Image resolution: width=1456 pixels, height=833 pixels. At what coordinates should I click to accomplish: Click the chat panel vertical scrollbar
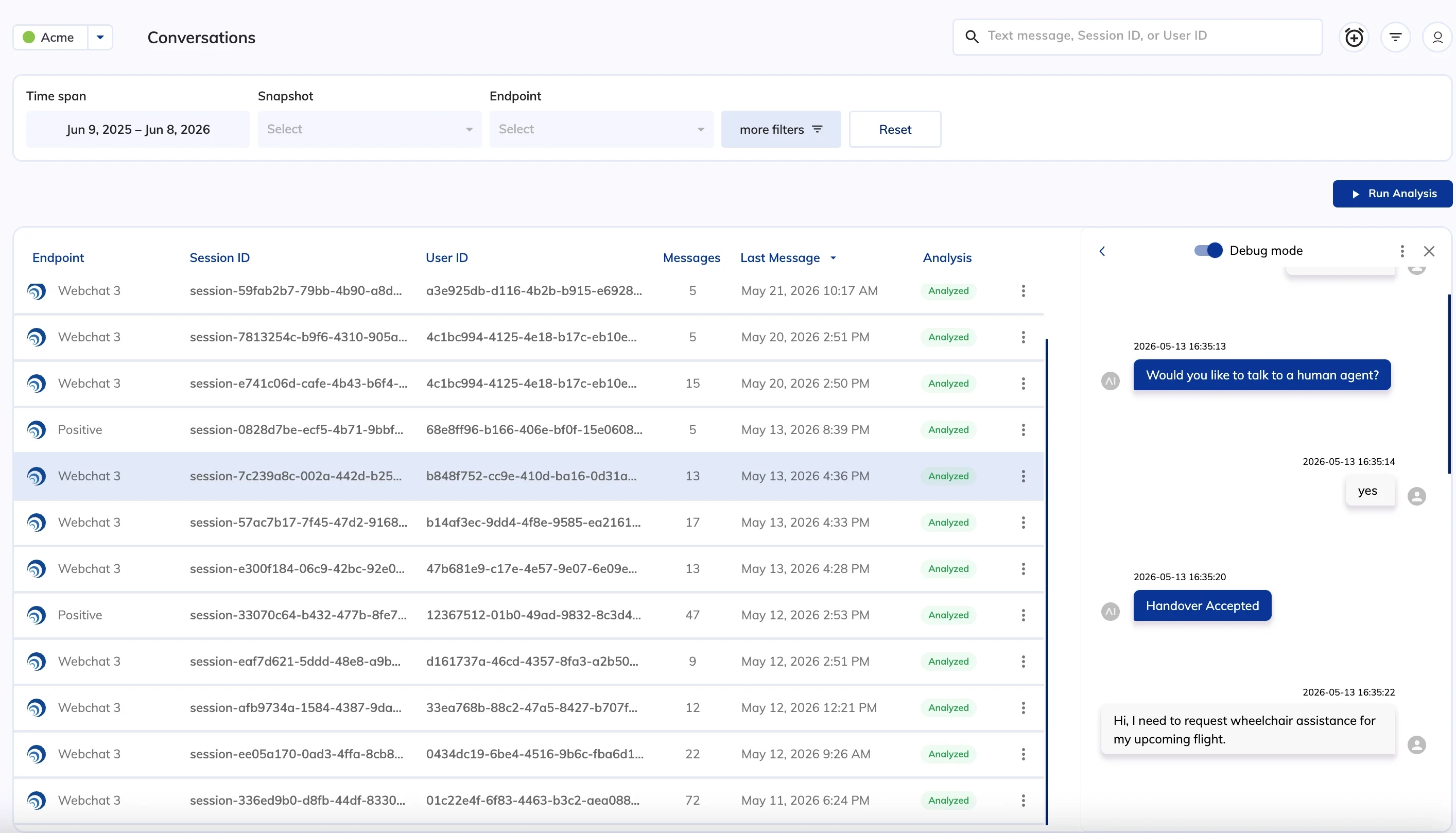pyautogui.click(x=1449, y=384)
